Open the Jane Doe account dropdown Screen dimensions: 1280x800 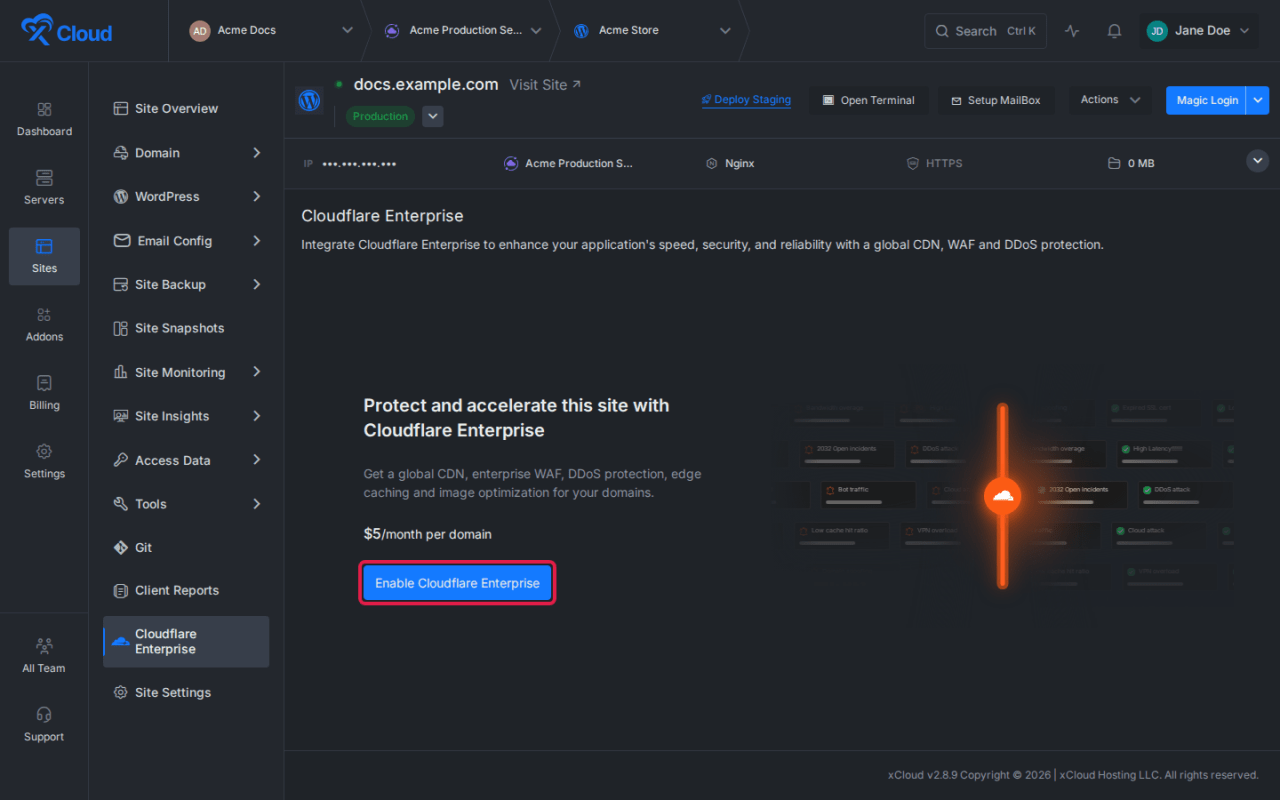tap(1199, 31)
